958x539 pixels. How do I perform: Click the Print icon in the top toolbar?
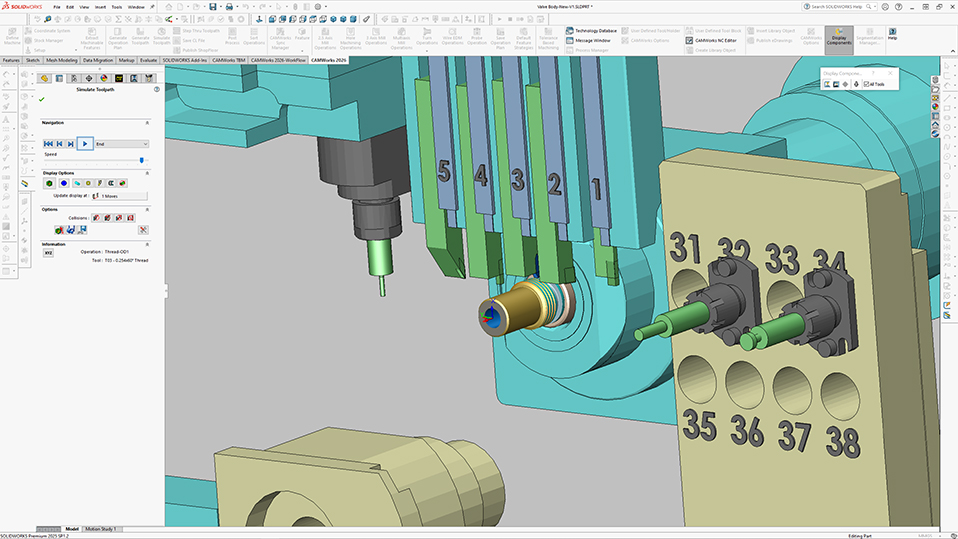point(230,7)
